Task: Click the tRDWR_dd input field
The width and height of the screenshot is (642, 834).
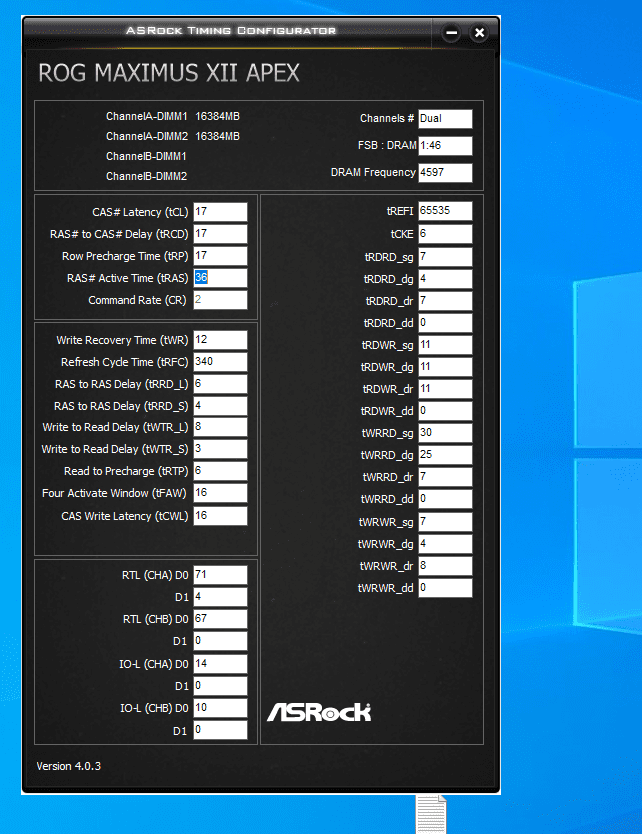Action: tap(445, 411)
